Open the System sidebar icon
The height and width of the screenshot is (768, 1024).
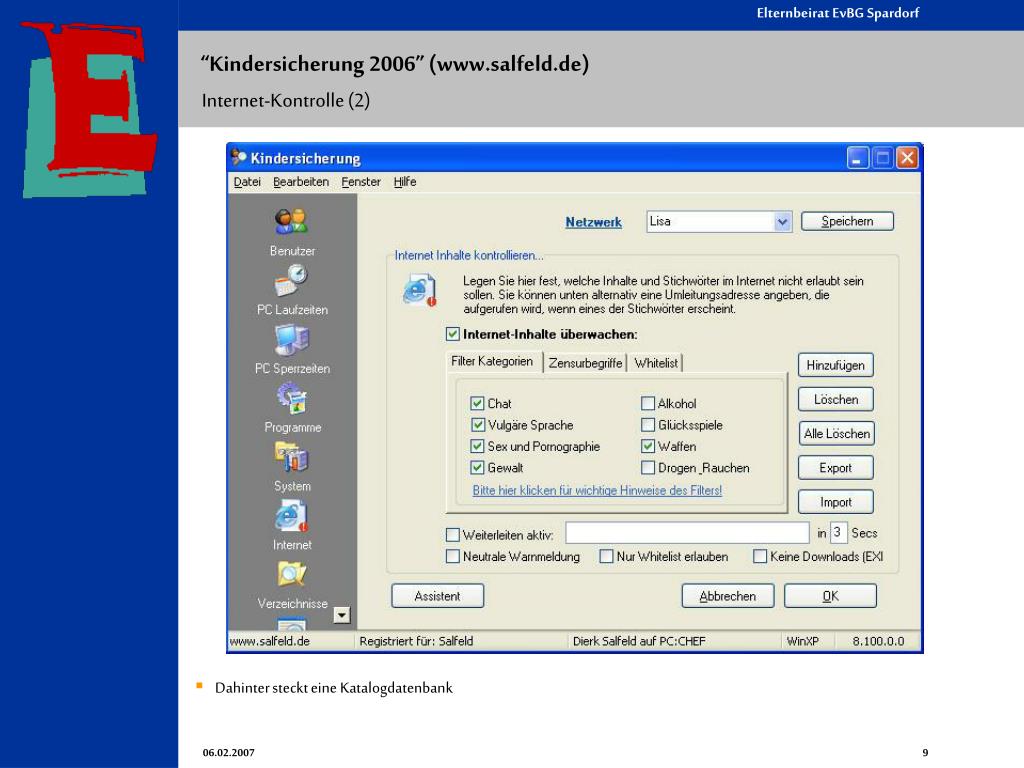tap(291, 457)
